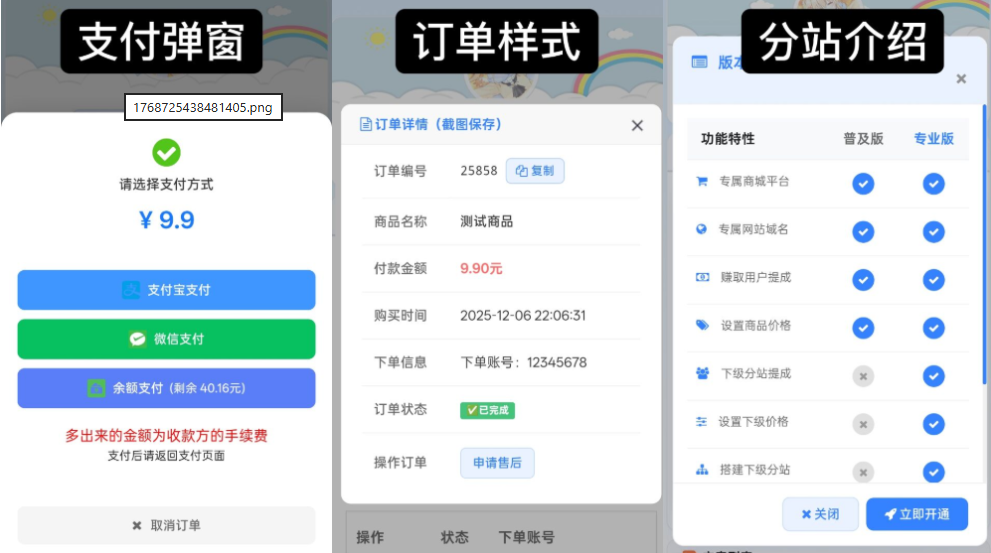
Task: Select the Professional edition (专业版) column header
Action: pyautogui.click(x=933, y=139)
